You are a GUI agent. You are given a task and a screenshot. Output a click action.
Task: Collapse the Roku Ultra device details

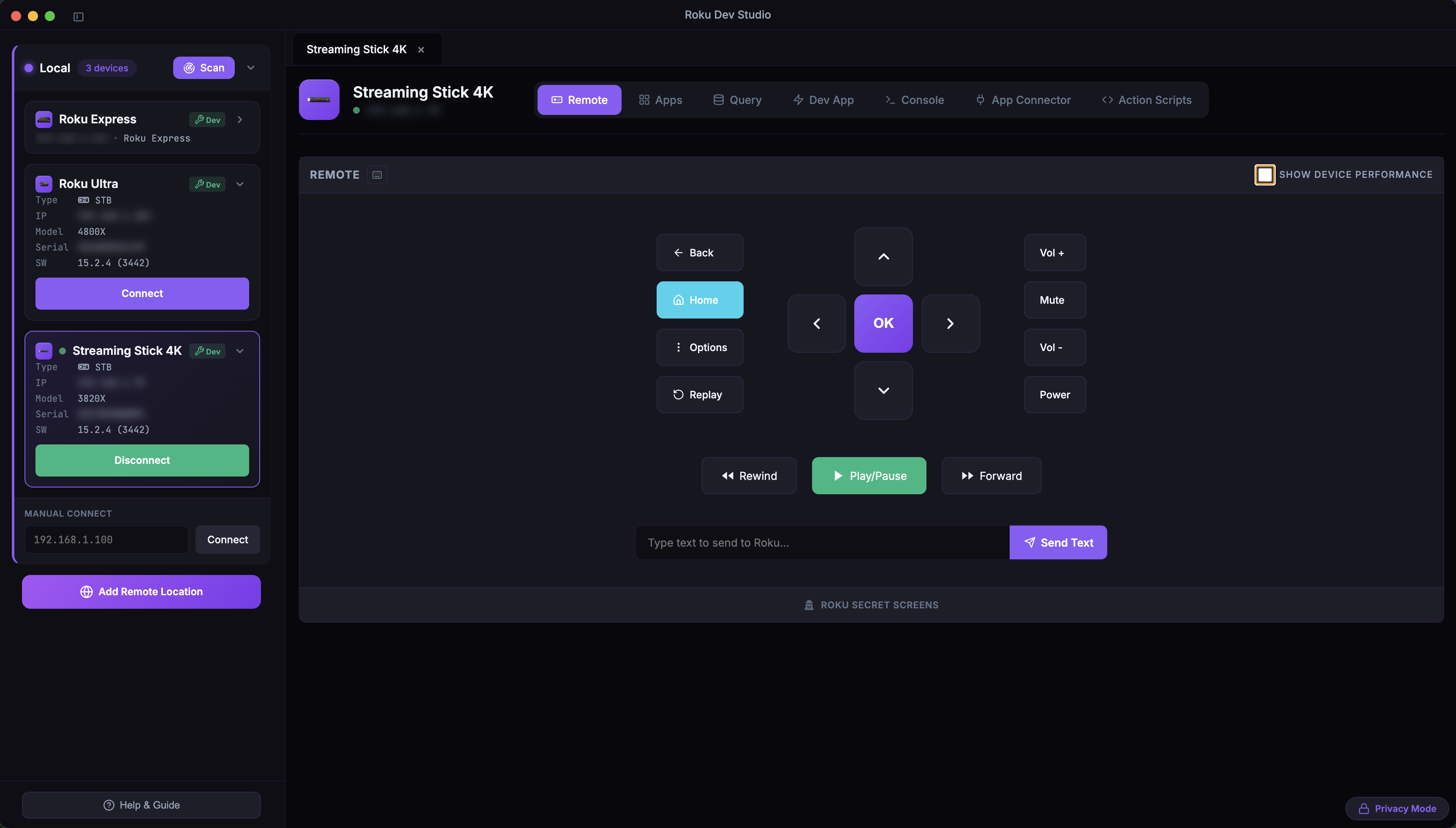pyautogui.click(x=240, y=184)
